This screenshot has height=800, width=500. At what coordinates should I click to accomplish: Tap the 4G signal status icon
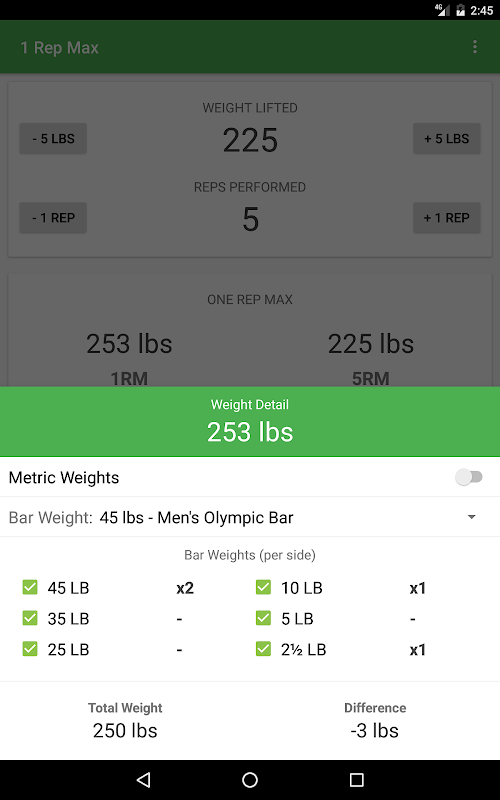click(442, 10)
